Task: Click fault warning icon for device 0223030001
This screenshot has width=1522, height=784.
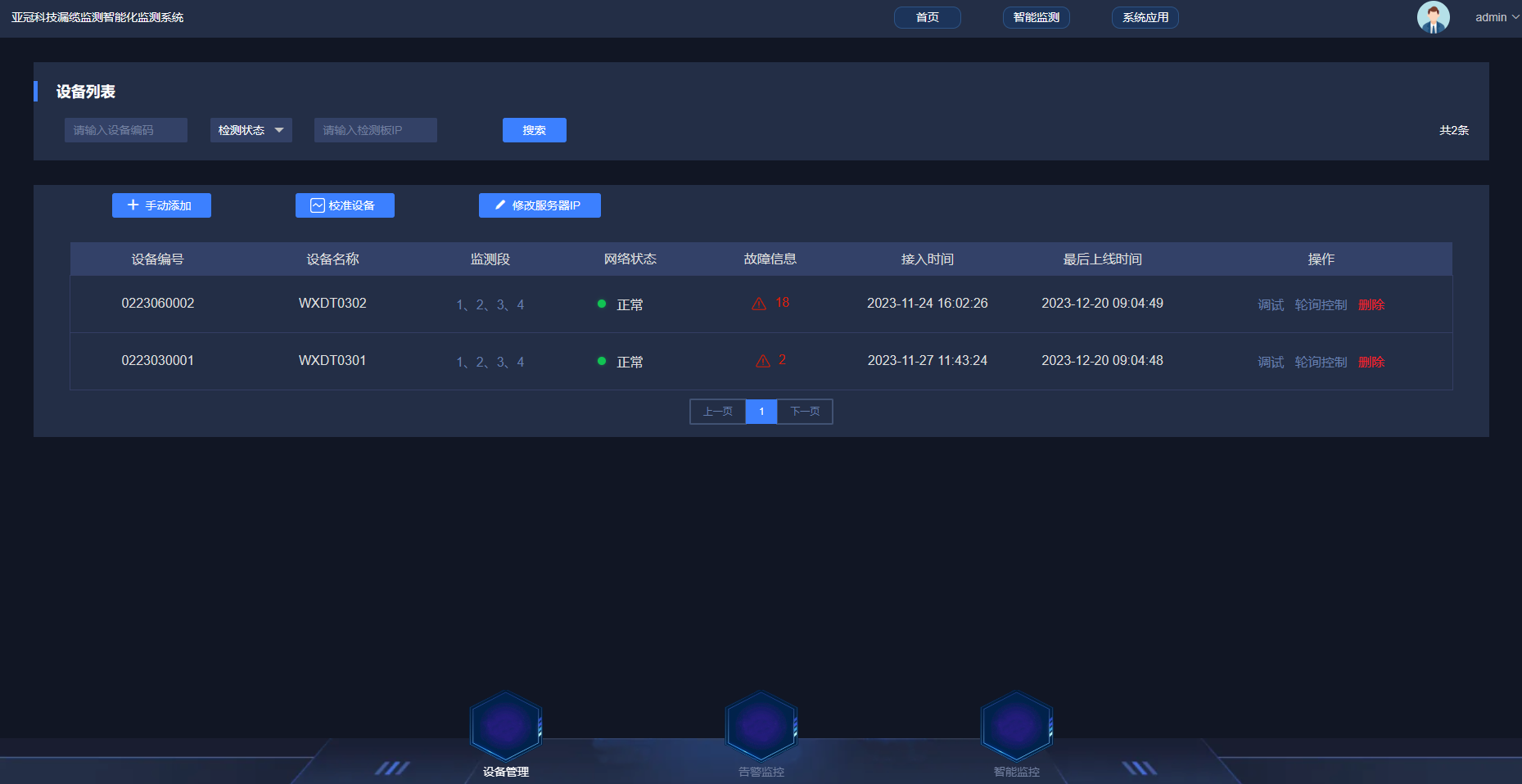Action: [x=763, y=361]
